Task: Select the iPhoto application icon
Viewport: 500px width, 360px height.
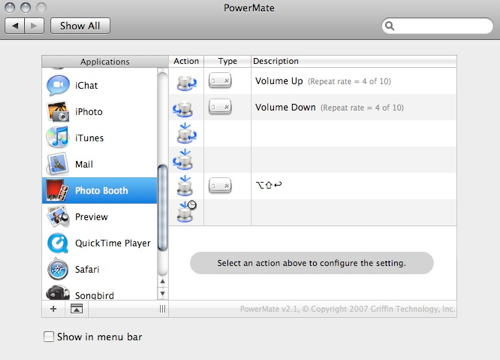Action: coord(58,112)
